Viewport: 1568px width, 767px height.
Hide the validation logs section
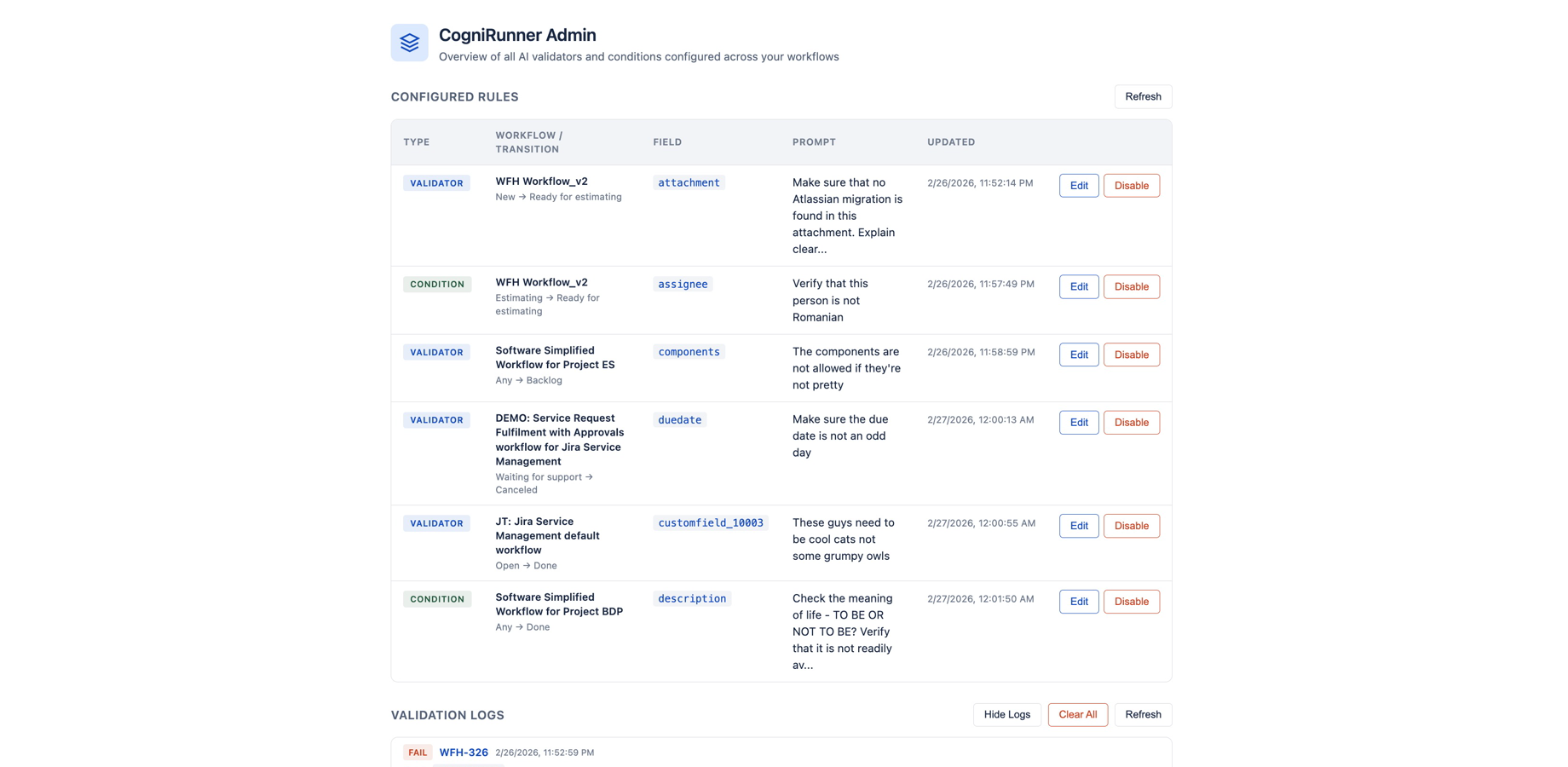tap(1006, 714)
